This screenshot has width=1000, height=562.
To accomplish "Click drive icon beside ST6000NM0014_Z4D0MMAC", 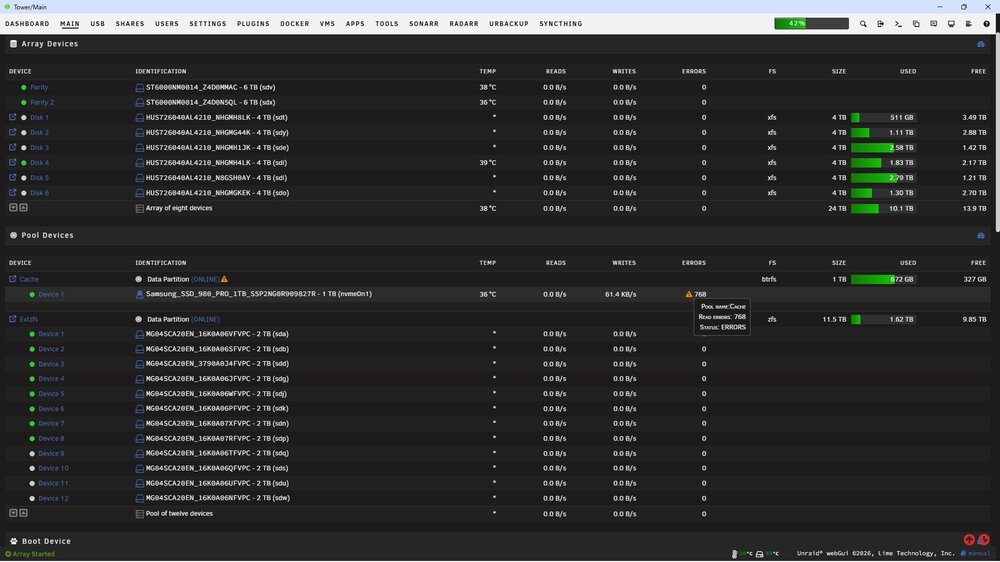I will [140, 87].
